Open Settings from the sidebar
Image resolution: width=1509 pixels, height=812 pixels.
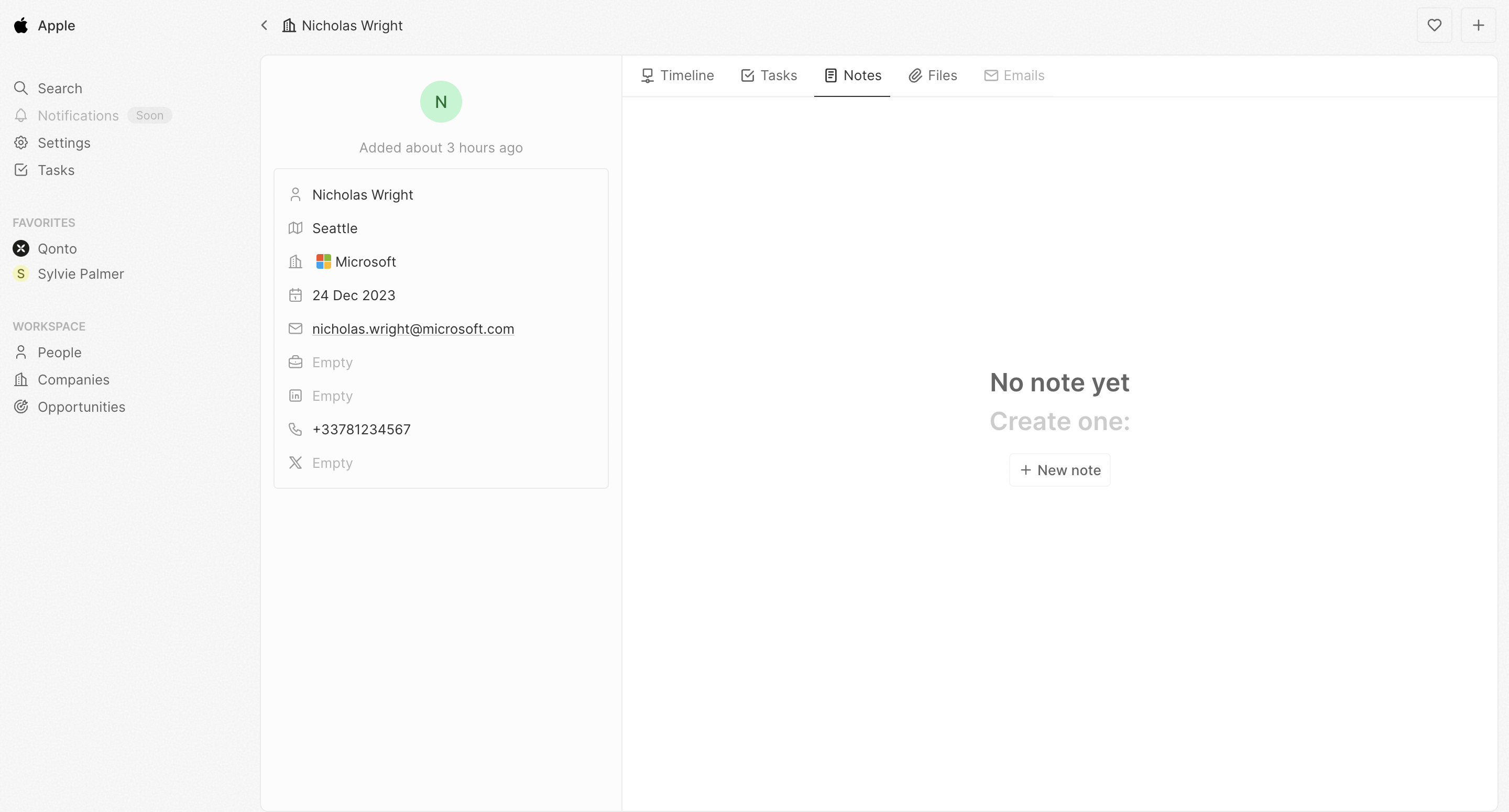click(63, 143)
